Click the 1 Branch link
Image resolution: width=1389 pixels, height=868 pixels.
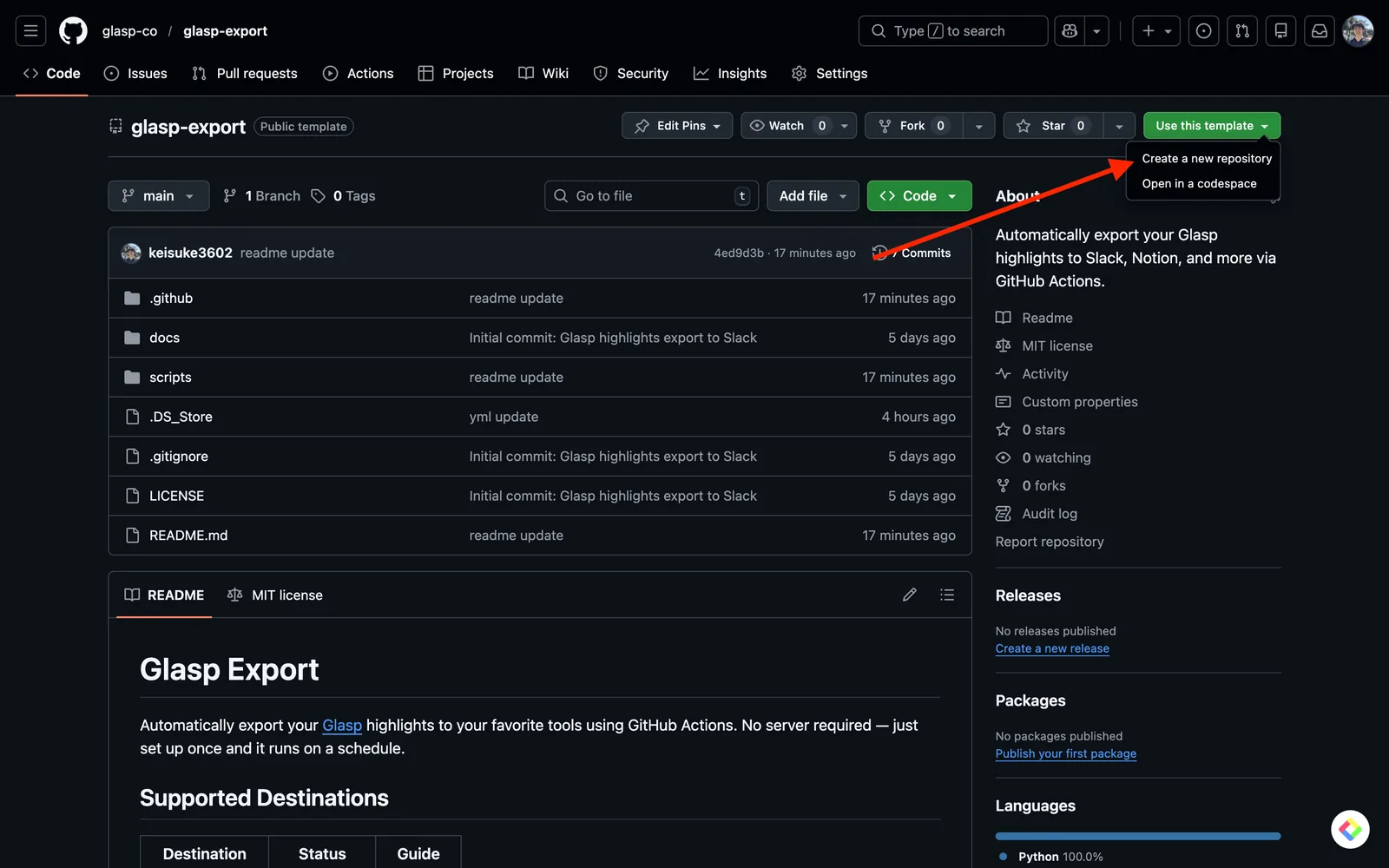[261, 196]
